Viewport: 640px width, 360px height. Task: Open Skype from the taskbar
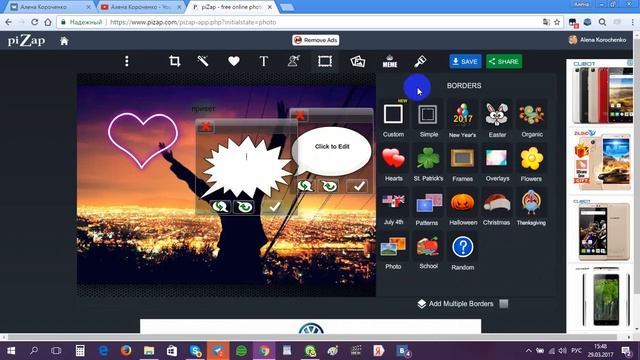(196, 351)
